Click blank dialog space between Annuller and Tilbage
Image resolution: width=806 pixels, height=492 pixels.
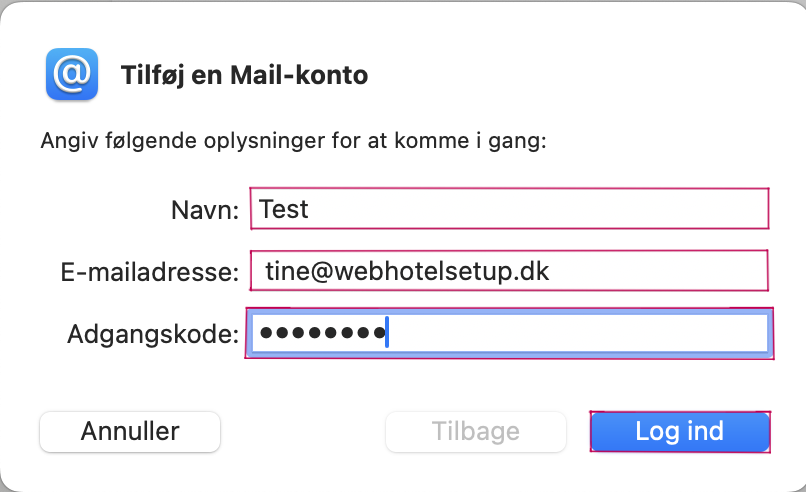[303, 432]
